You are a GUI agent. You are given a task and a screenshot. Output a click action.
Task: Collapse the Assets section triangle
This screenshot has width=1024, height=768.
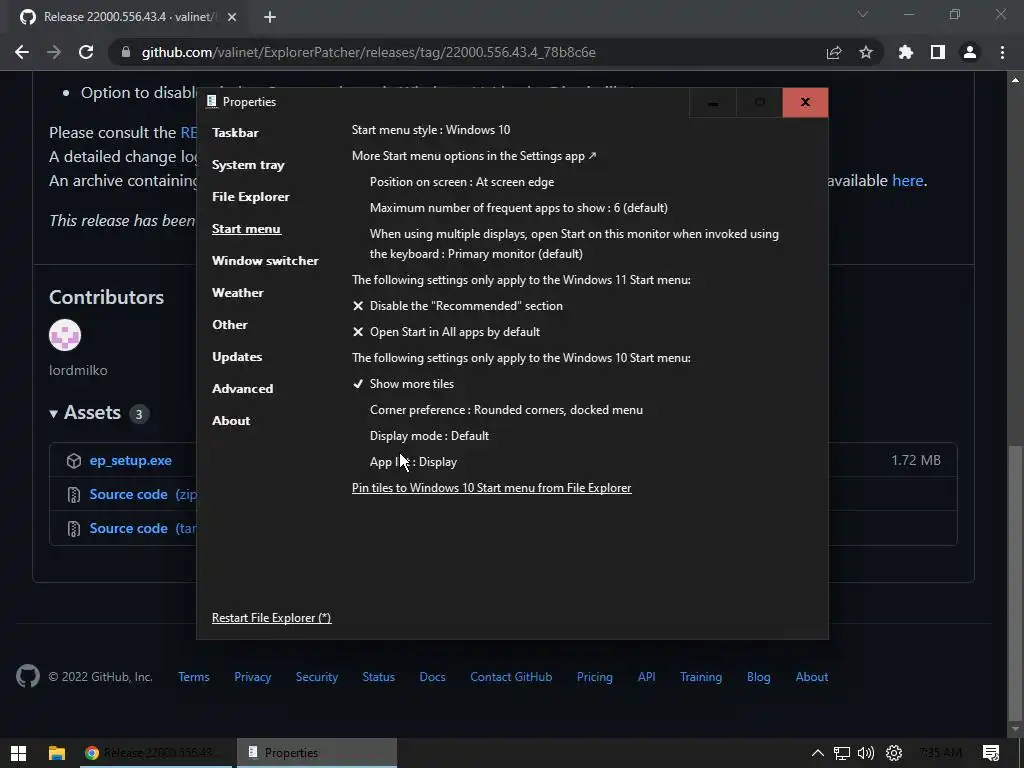(x=54, y=413)
